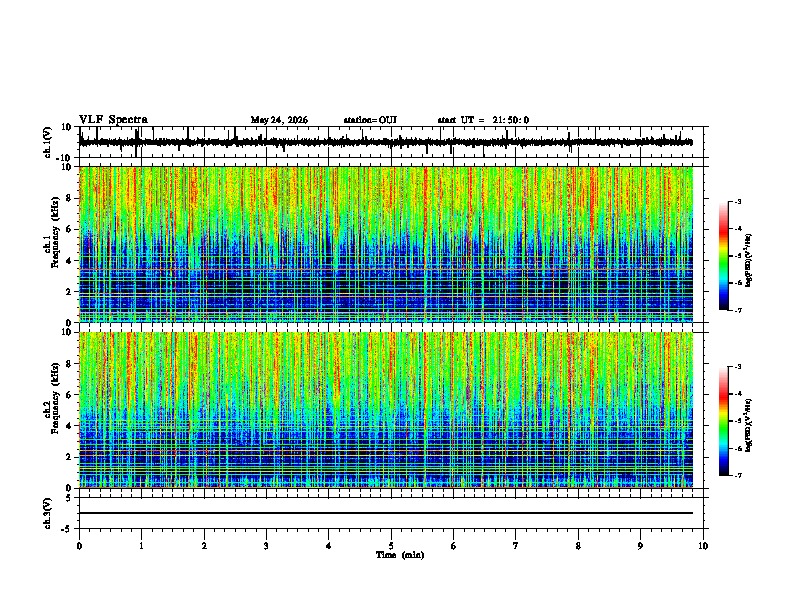This screenshot has width=792, height=612.
Task: Click the ch.3(V) axis label
Action: point(48,513)
